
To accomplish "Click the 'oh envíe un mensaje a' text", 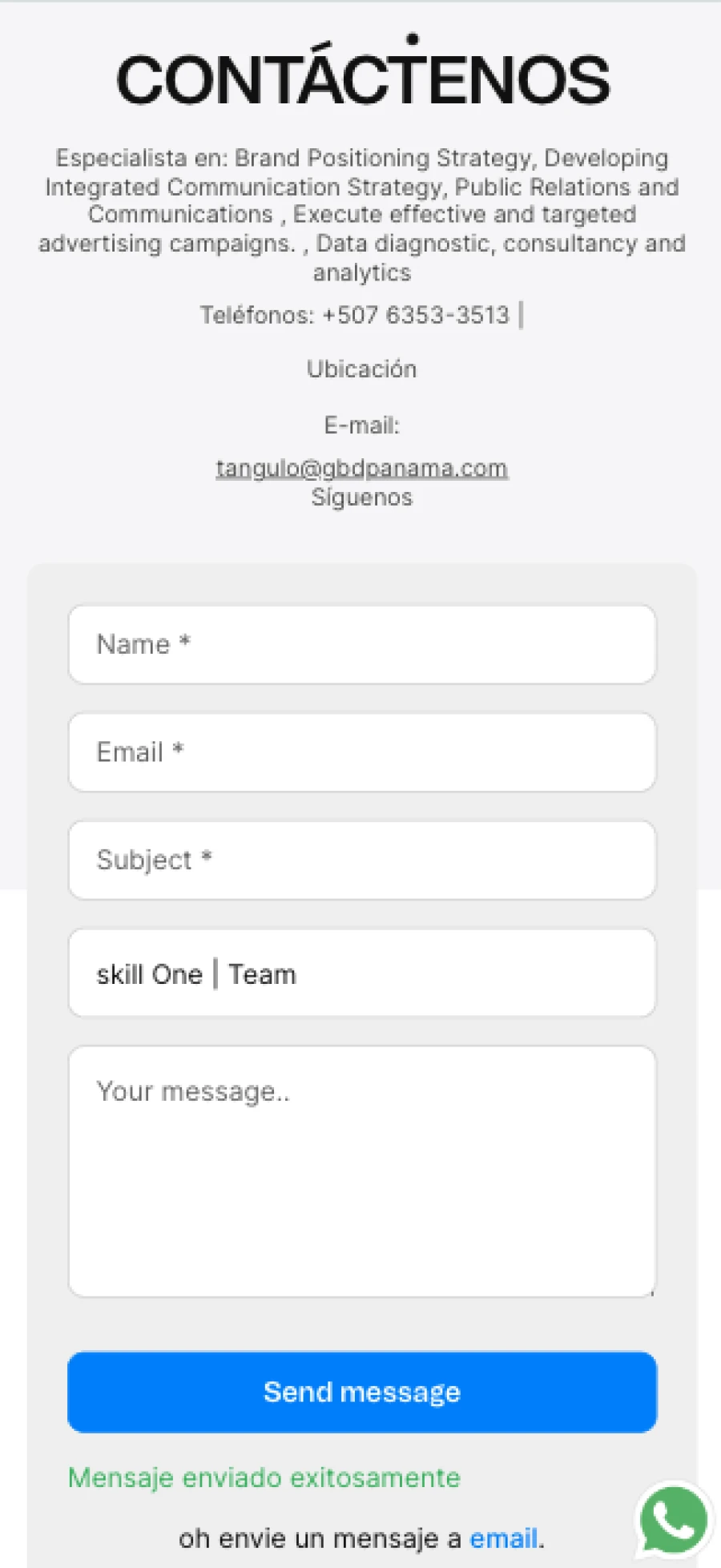I will click(320, 1538).
